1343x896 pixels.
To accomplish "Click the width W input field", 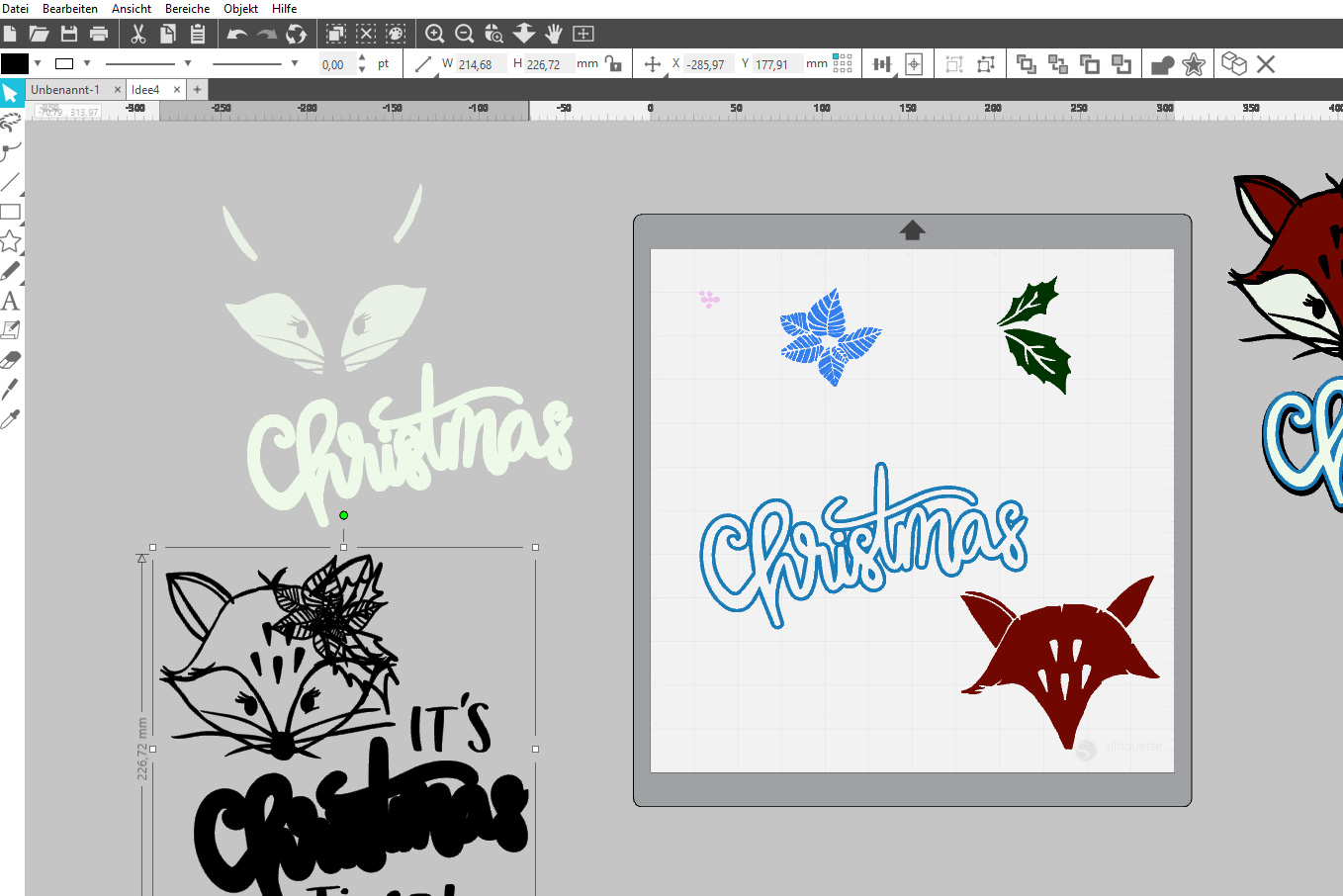I will (480, 64).
